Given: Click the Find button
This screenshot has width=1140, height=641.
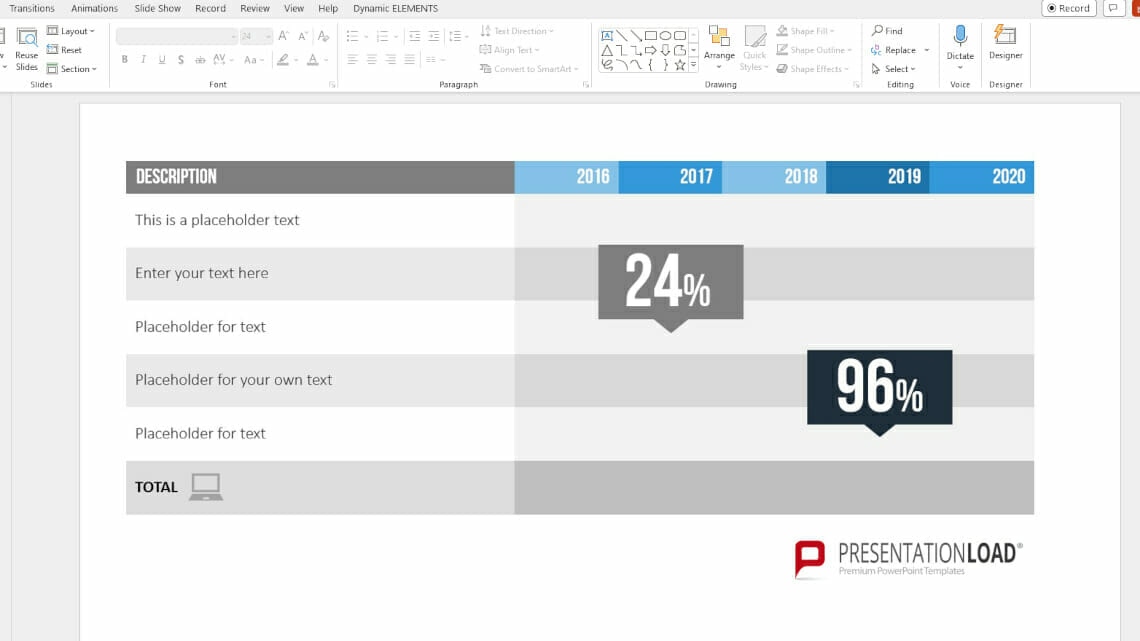Looking at the screenshot, I should (887, 31).
